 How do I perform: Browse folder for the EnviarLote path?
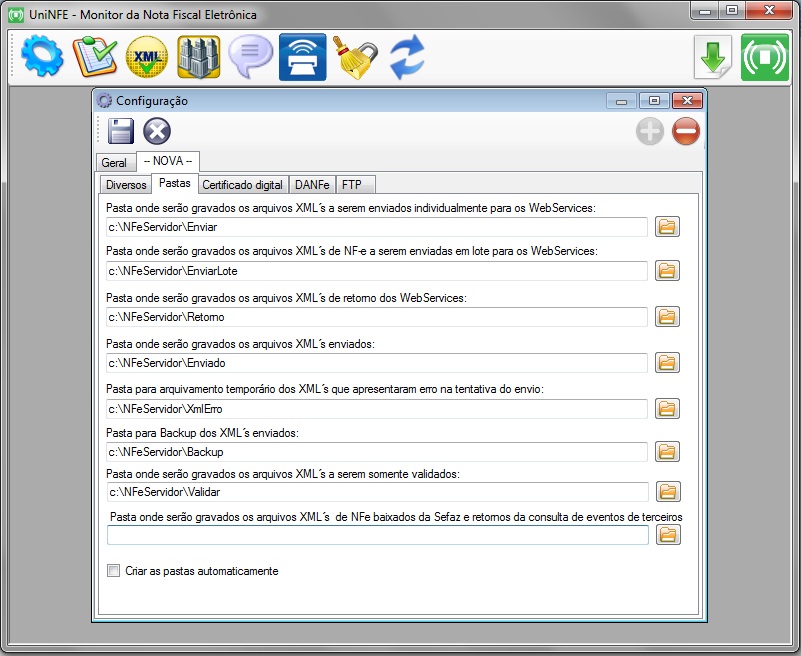coord(667,270)
